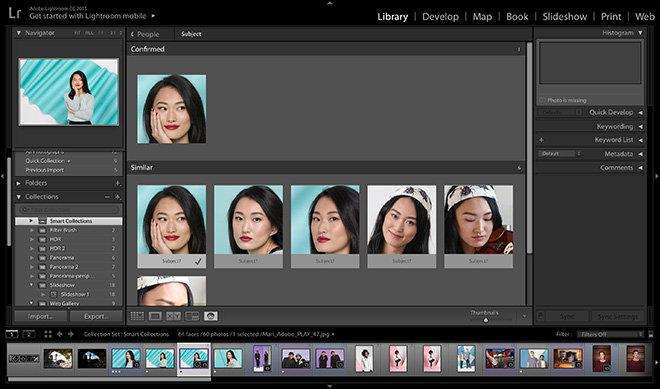
Task: Open the Metadata preset Default dropdown
Action: pyautogui.click(x=560, y=154)
